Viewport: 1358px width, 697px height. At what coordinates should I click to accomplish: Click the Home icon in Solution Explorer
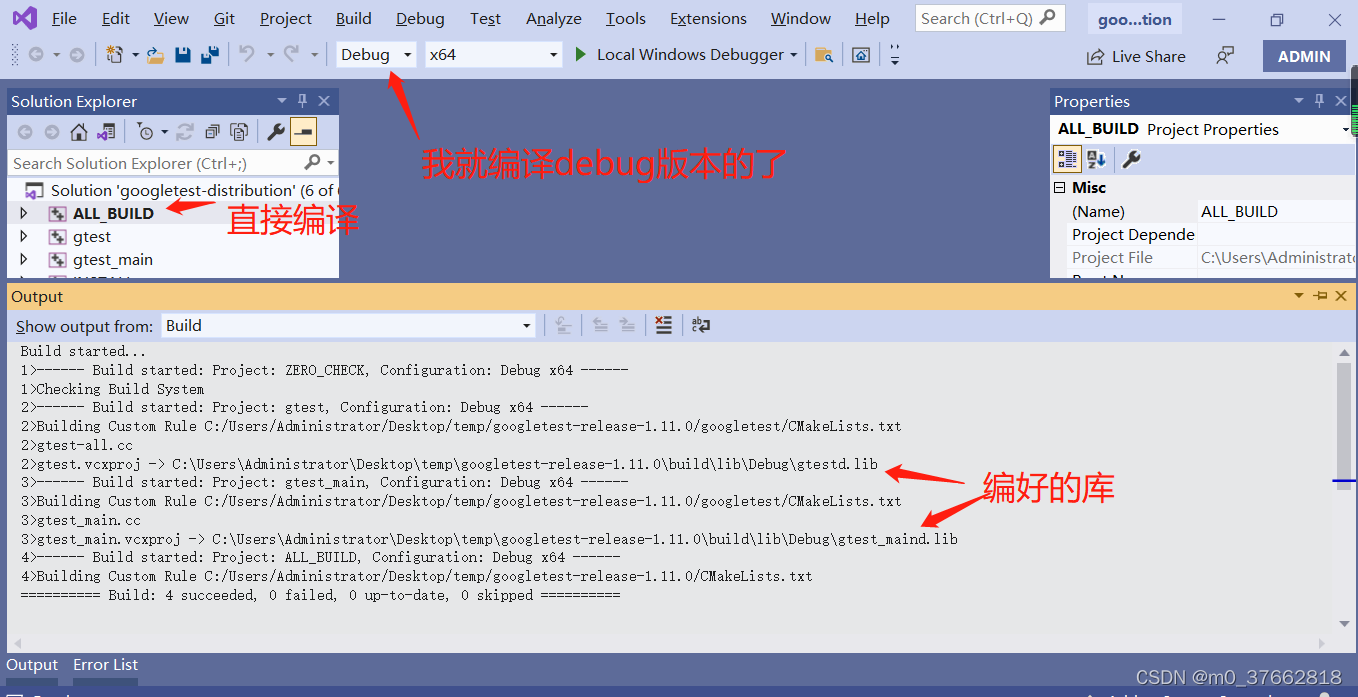click(x=79, y=132)
